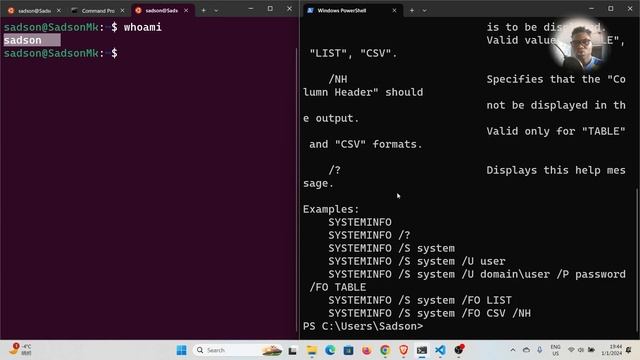The image size is (640, 360).
Task: Launch Brave browser from the taskbar
Action: (x=404, y=350)
